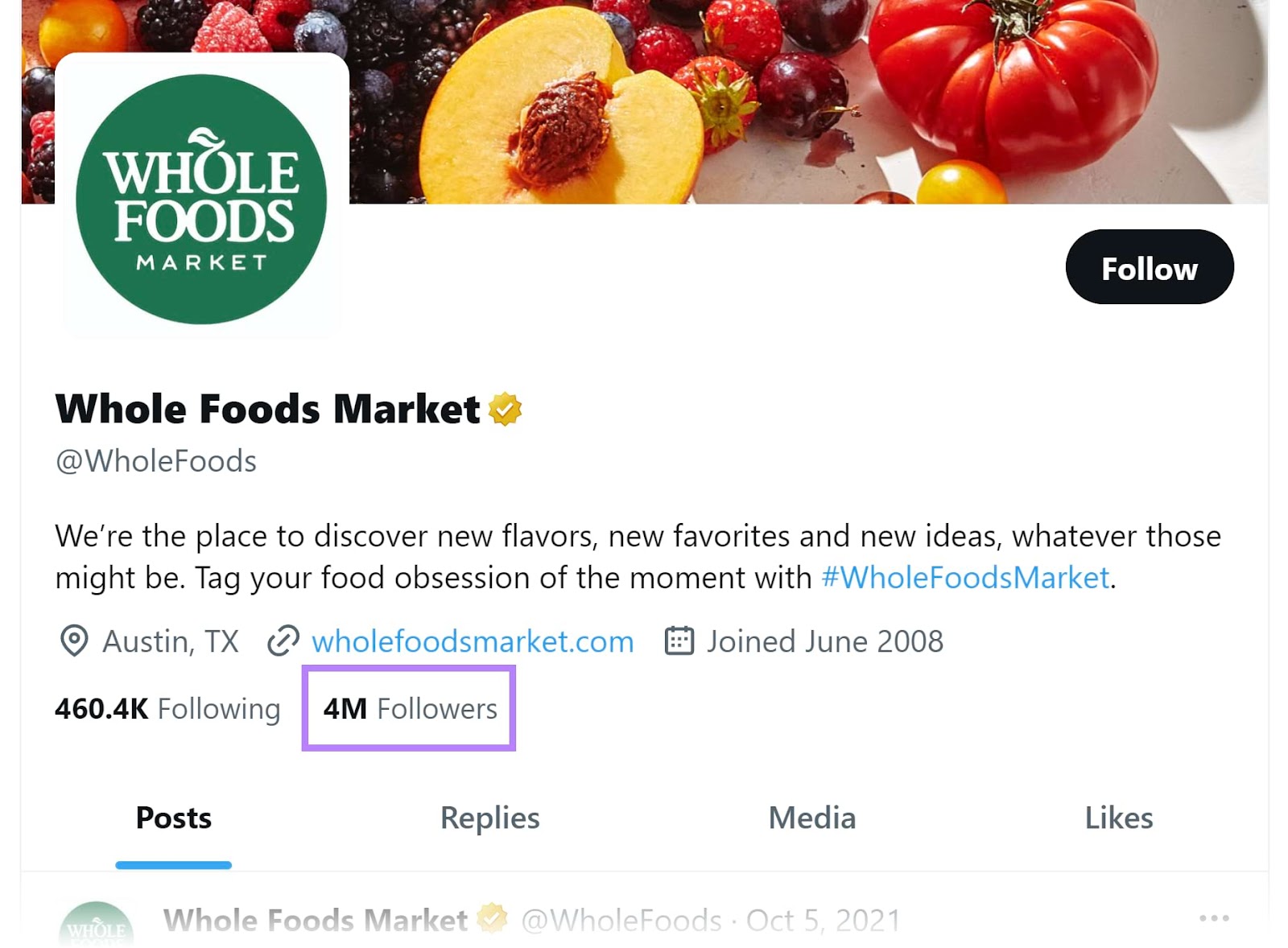This screenshot has height=948, width=1288.
Task: Open the Media tab
Action: tap(811, 818)
